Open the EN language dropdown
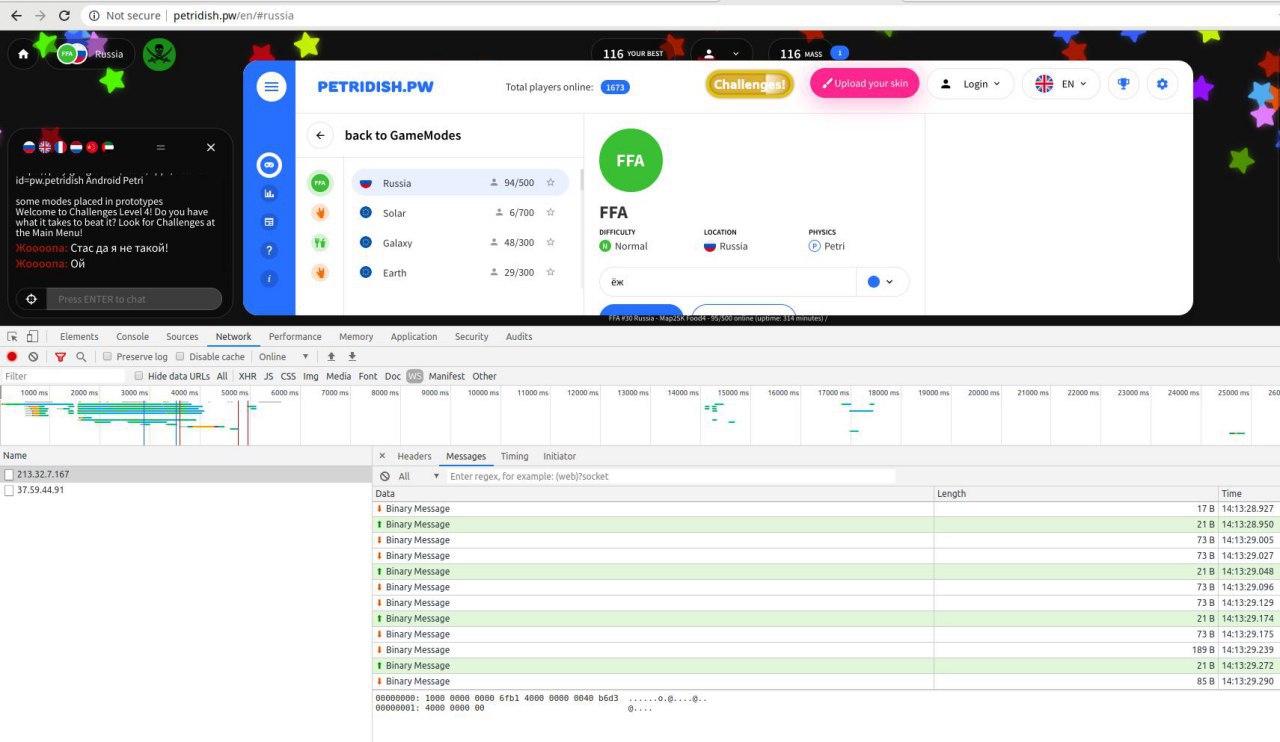The width and height of the screenshot is (1280, 742). pos(1061,84)
